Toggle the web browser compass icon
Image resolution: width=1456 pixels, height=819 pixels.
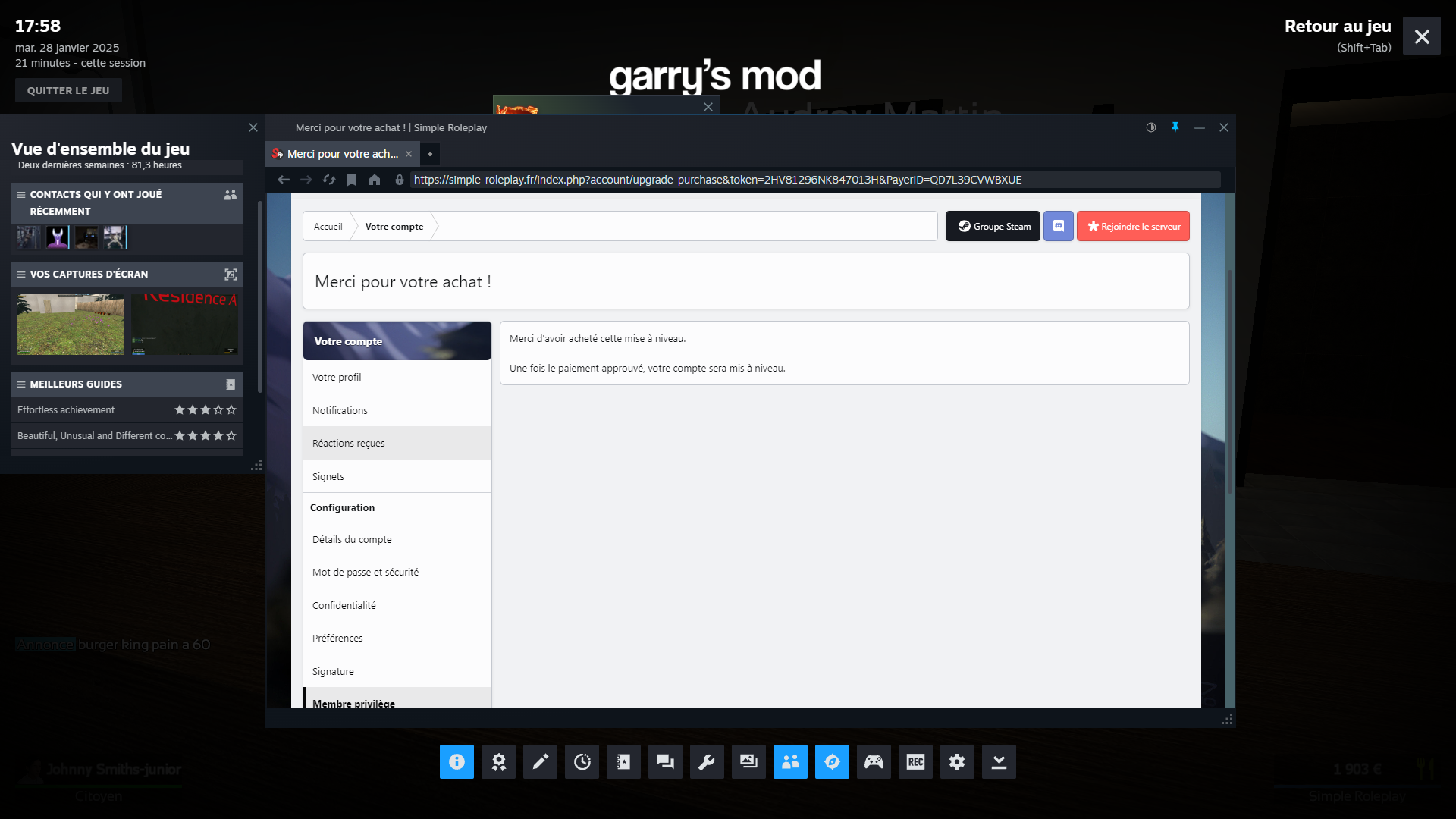coord(832,761)
